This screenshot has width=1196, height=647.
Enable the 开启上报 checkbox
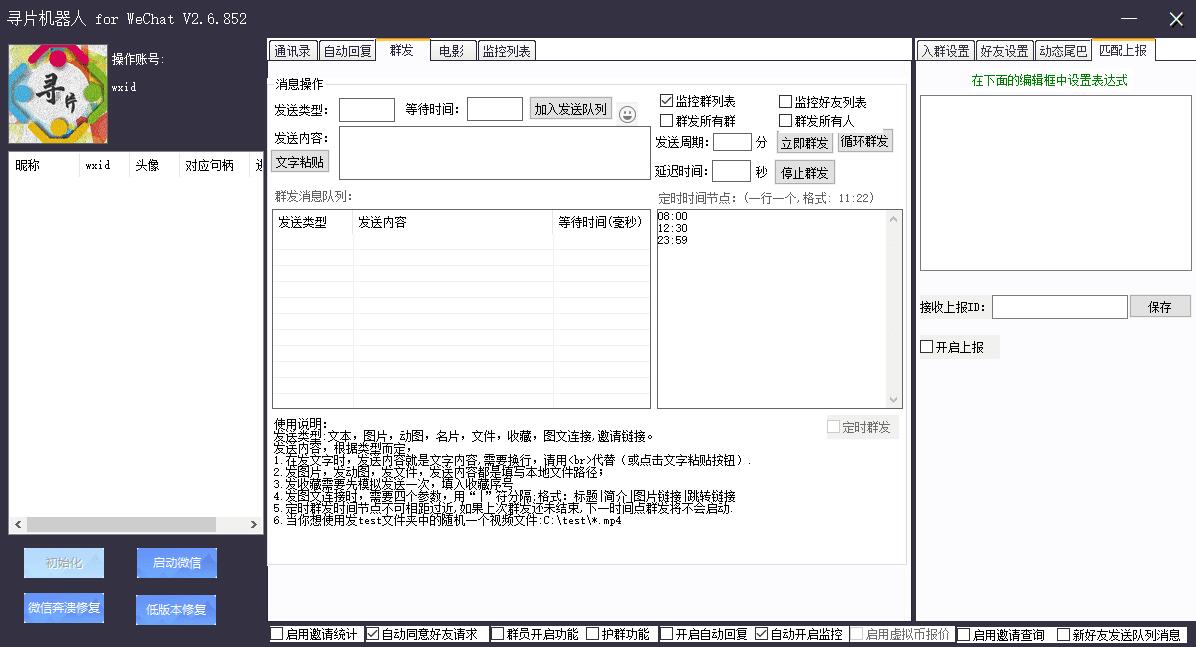[927, 346]
